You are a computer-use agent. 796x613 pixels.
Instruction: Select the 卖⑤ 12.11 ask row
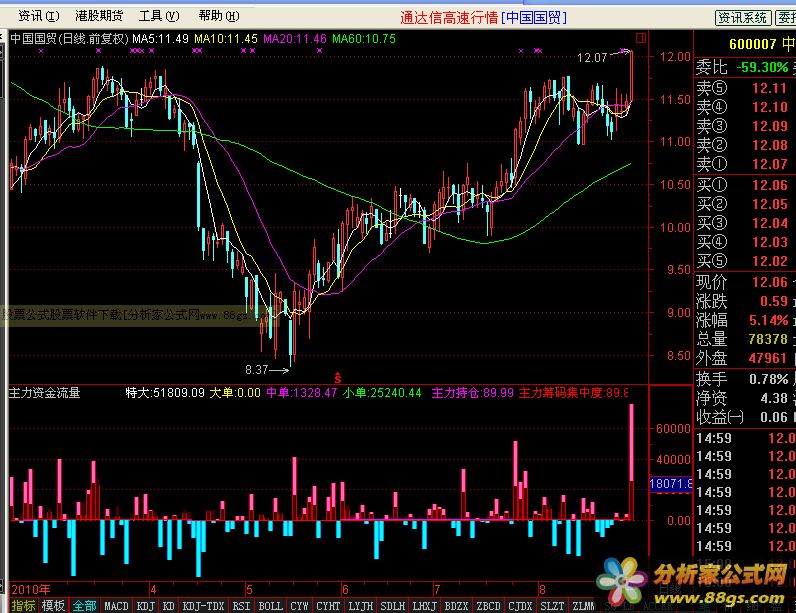pos(744,88)
